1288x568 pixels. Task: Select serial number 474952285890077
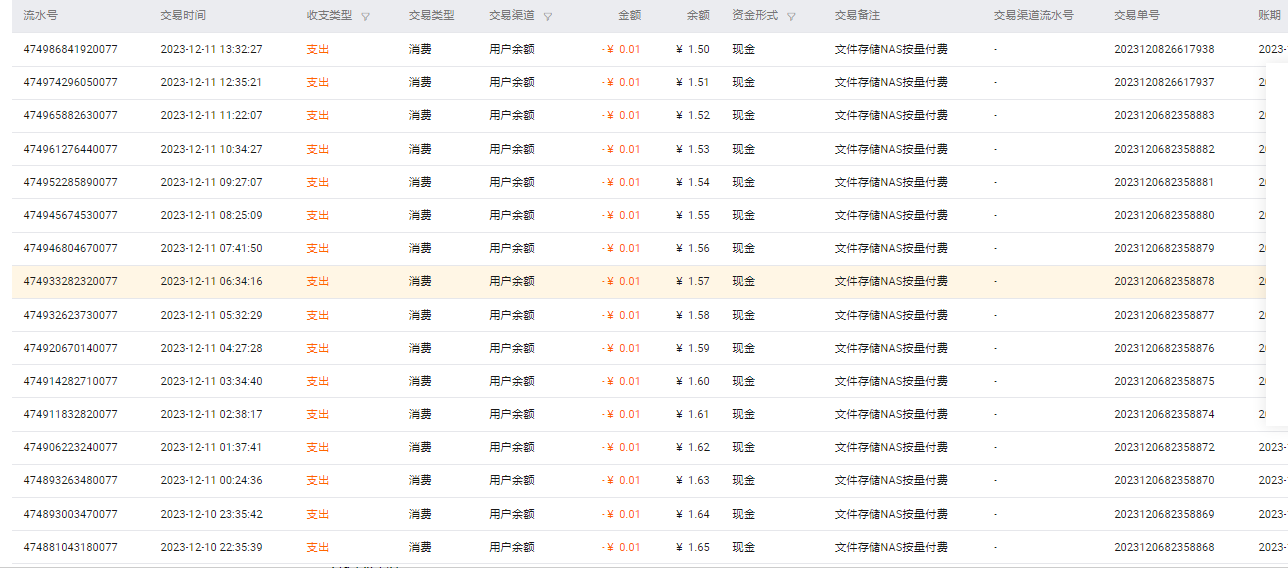point(70,183)
